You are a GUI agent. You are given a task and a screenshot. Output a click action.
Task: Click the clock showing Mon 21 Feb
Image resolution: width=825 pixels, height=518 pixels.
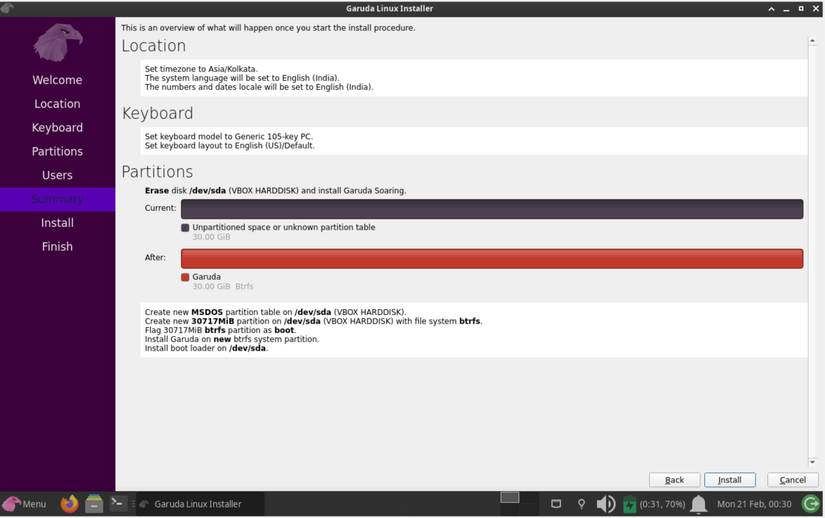(x=754, y=504)
